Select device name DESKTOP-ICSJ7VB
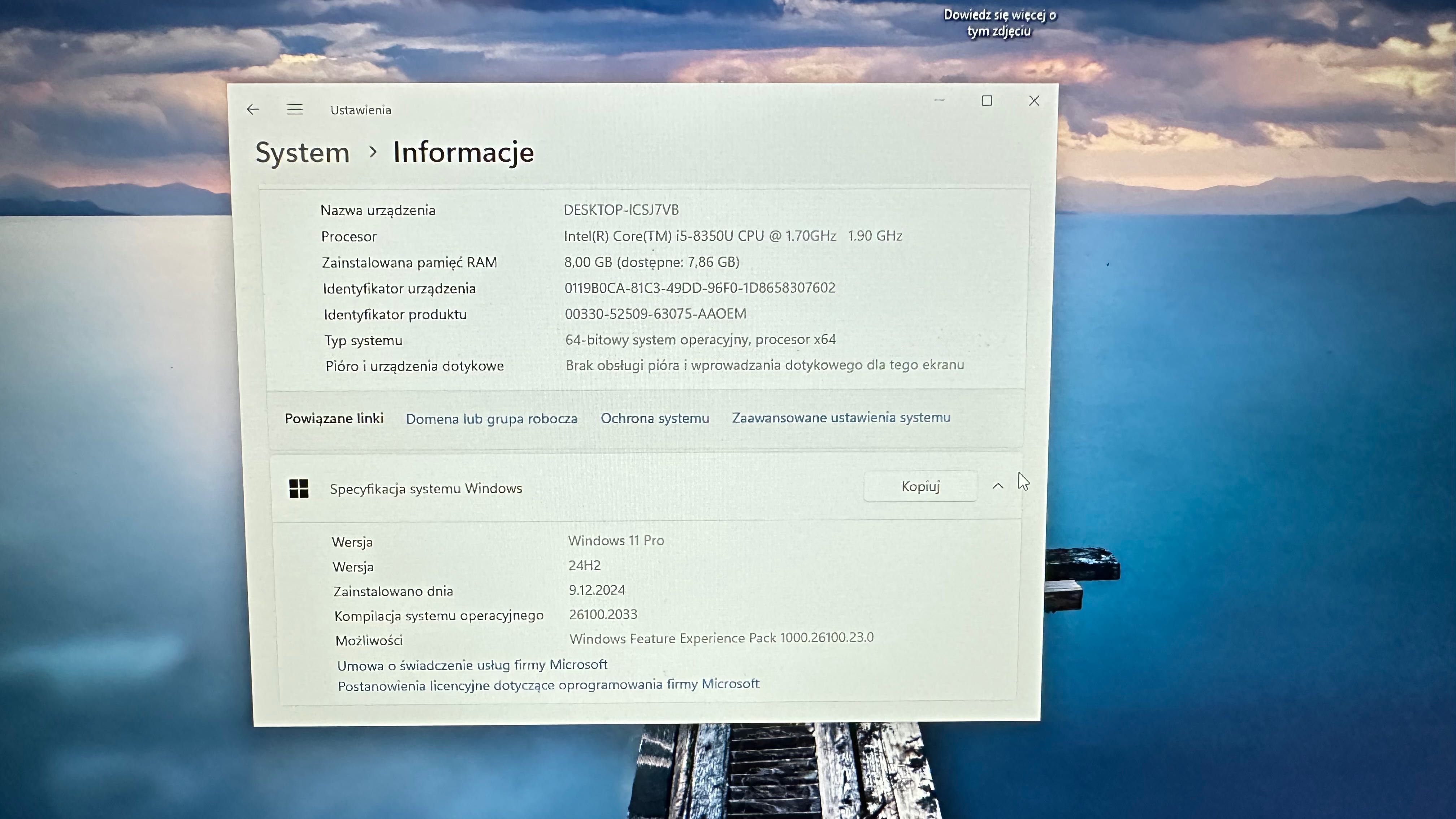1456x819 pixels. (621, 210)
